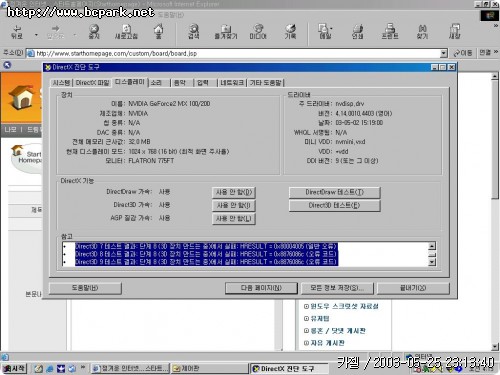
Task: Expand the address bar dropdown arrow
Action: point(443,53)
